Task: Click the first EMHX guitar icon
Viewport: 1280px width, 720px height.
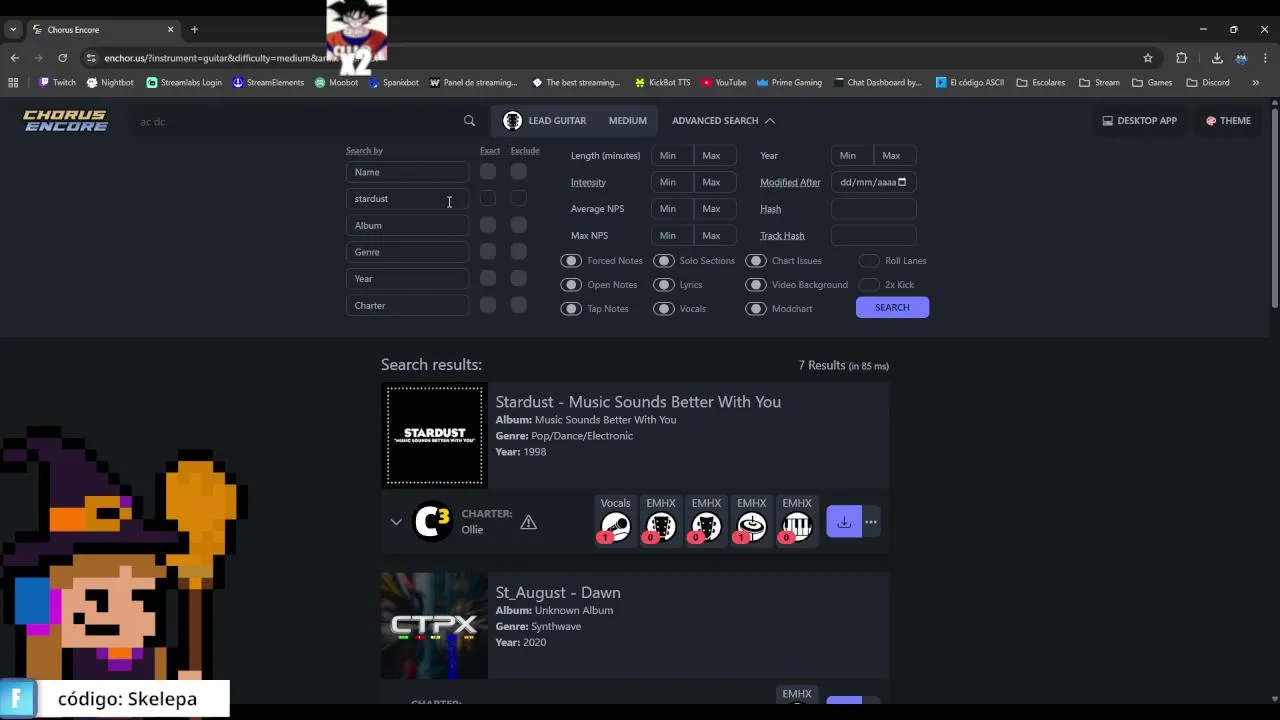Action: [661, 527]
